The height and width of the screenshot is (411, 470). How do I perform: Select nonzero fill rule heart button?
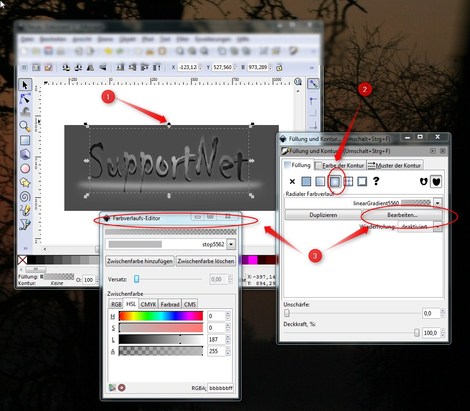click(436, 181)
